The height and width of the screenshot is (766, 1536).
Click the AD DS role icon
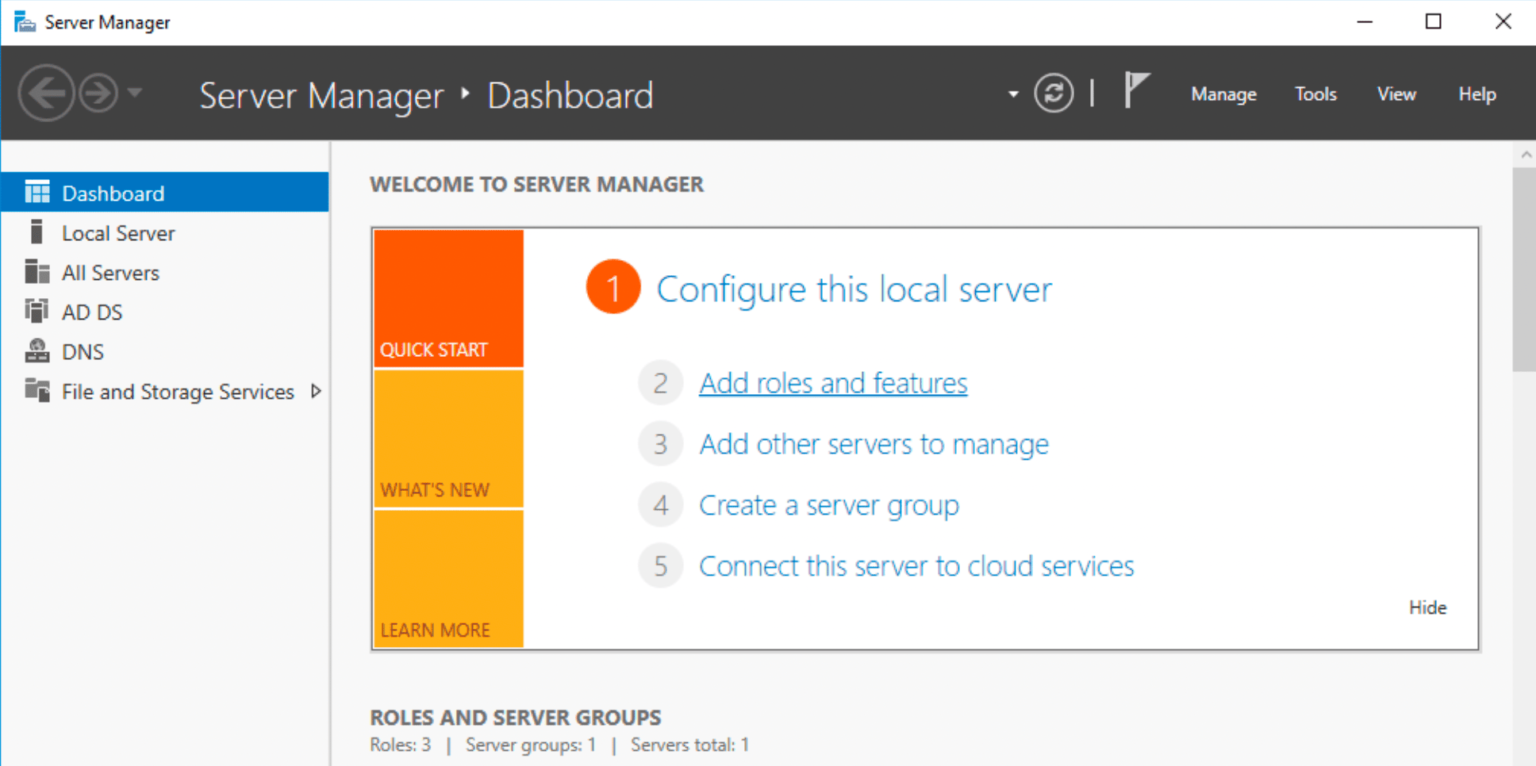37,312
